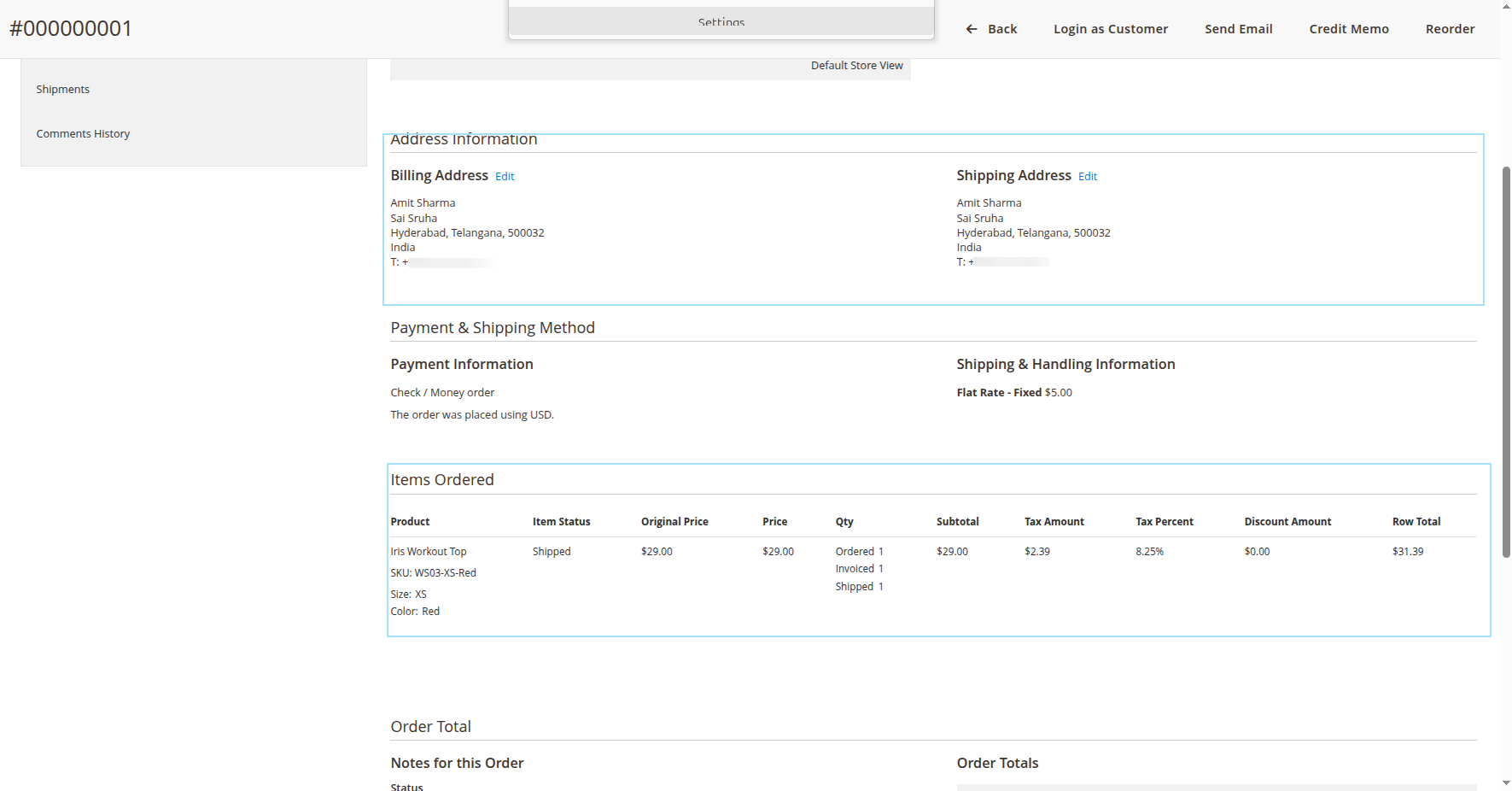The width and height of the screenshot is (1512, 791).
Task: Click SKU: WS03-XS-Red text
Action: [433, 573]
